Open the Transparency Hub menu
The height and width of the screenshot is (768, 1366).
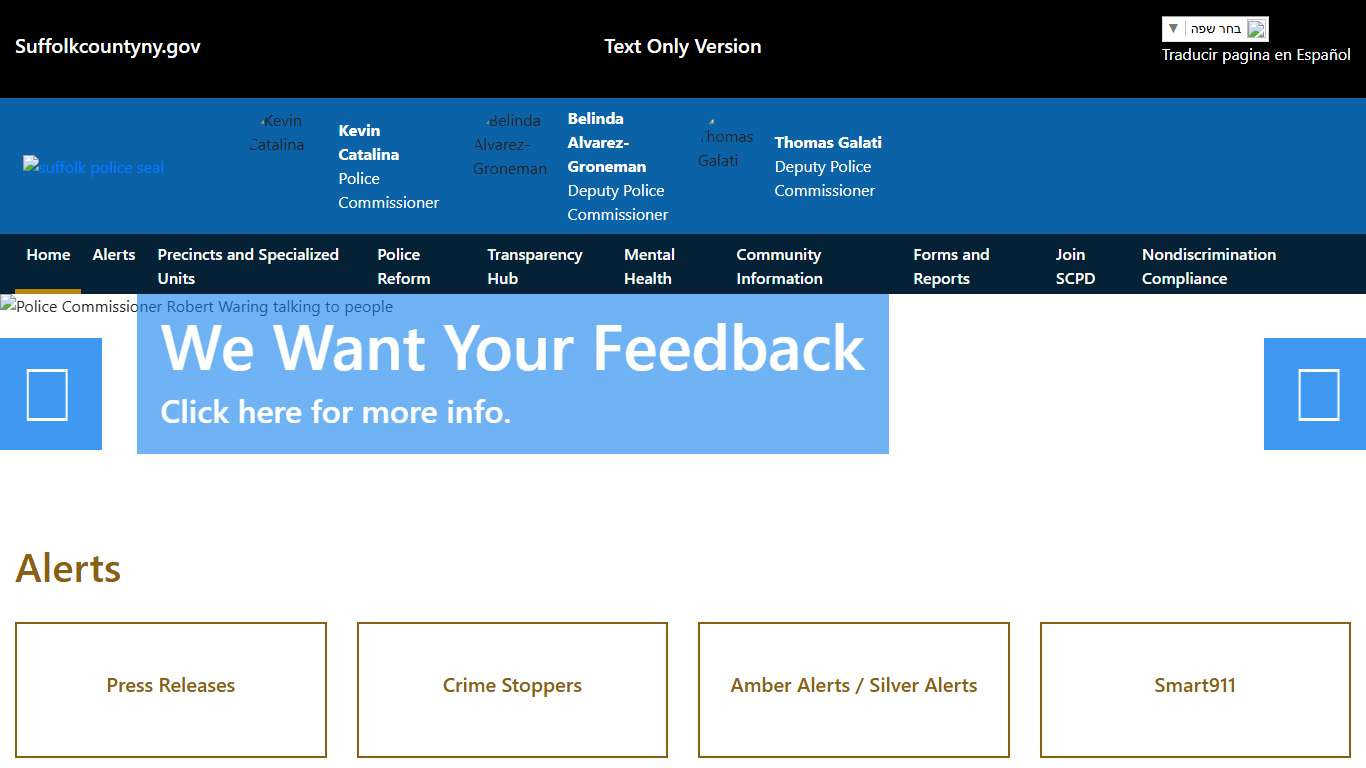pyautogui.click(x=534, y=266)
